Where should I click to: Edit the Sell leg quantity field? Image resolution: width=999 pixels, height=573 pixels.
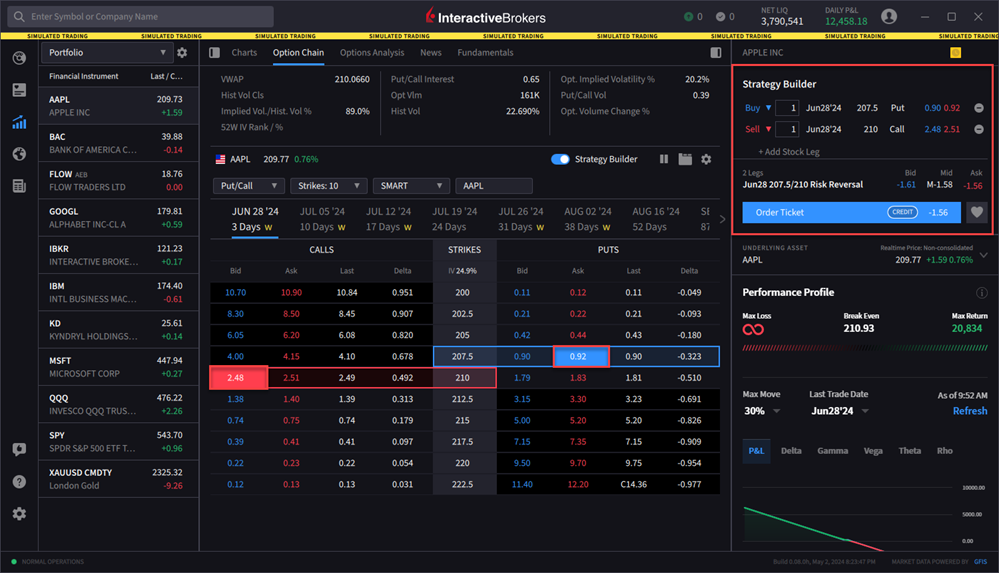pos(787,129)
